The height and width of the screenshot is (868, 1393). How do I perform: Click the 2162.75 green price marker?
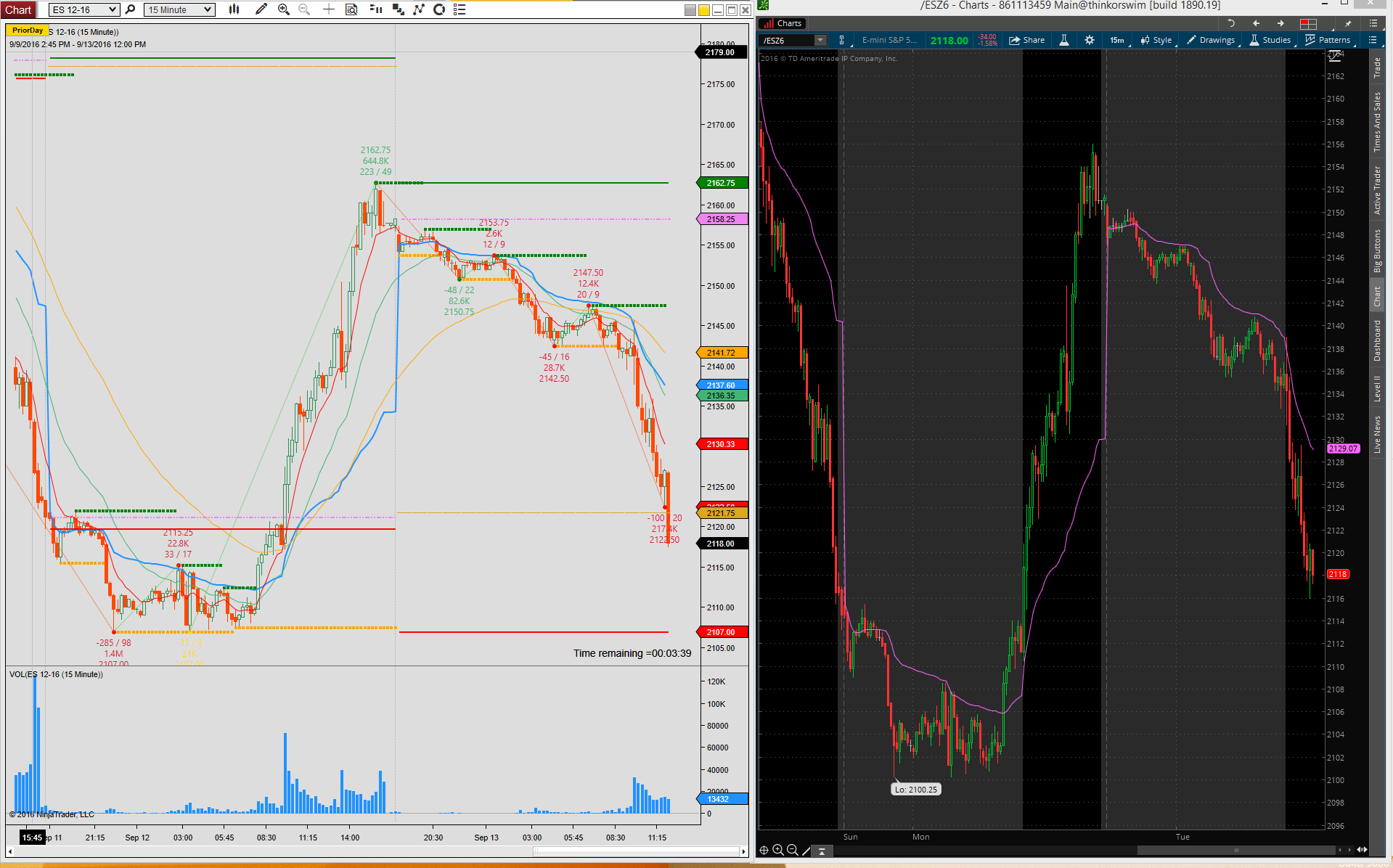[722, 183]
